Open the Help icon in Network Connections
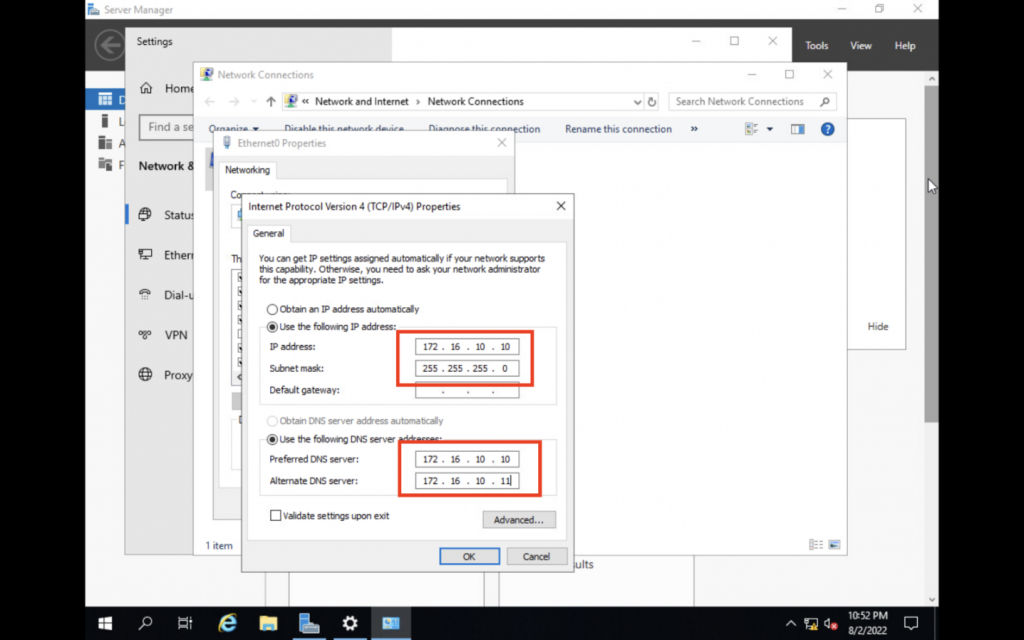1024x640 pixels. [827, 129]
